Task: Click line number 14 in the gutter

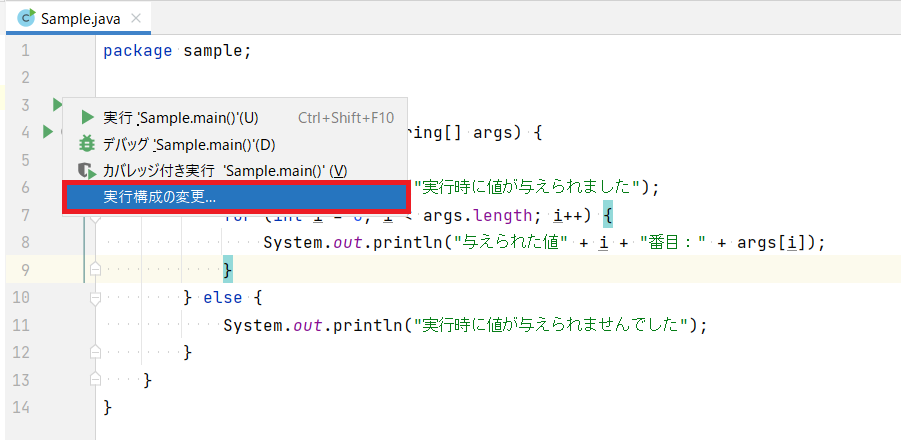Action: point(21,408)
